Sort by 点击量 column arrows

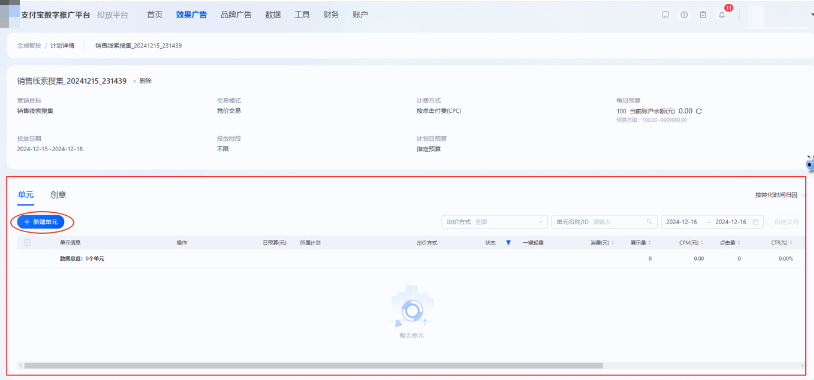click(x=739, y=242)
